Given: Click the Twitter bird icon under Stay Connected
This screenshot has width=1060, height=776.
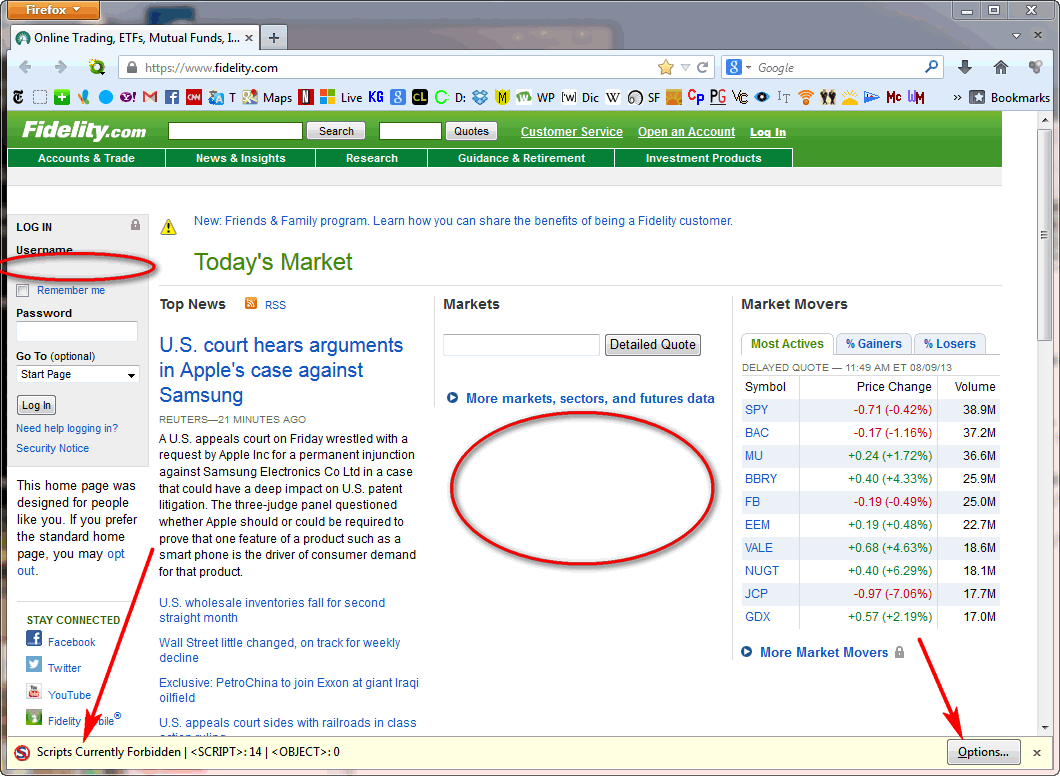Looking at the screenshot, I should click(x=34, y=664).
